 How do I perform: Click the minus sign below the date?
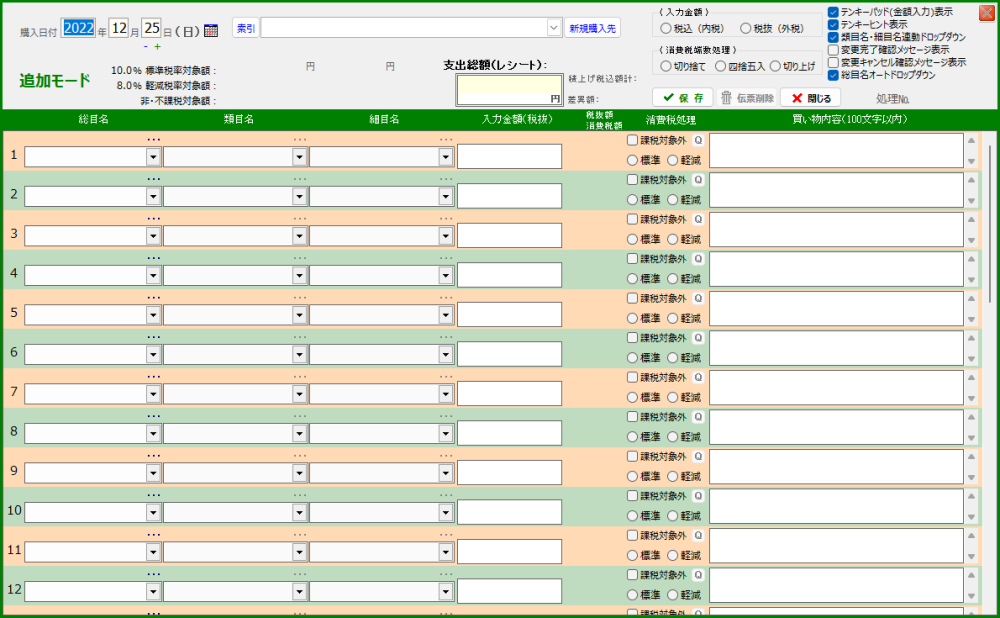146,46
